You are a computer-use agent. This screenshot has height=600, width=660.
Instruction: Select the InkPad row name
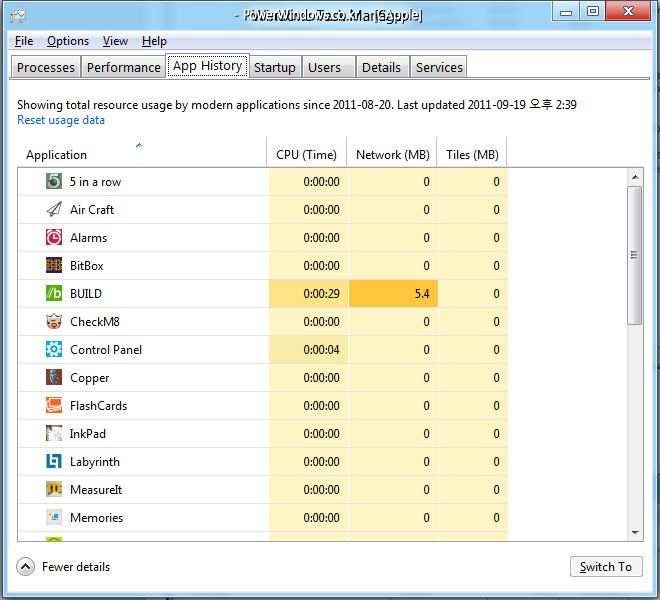point(88,434)
